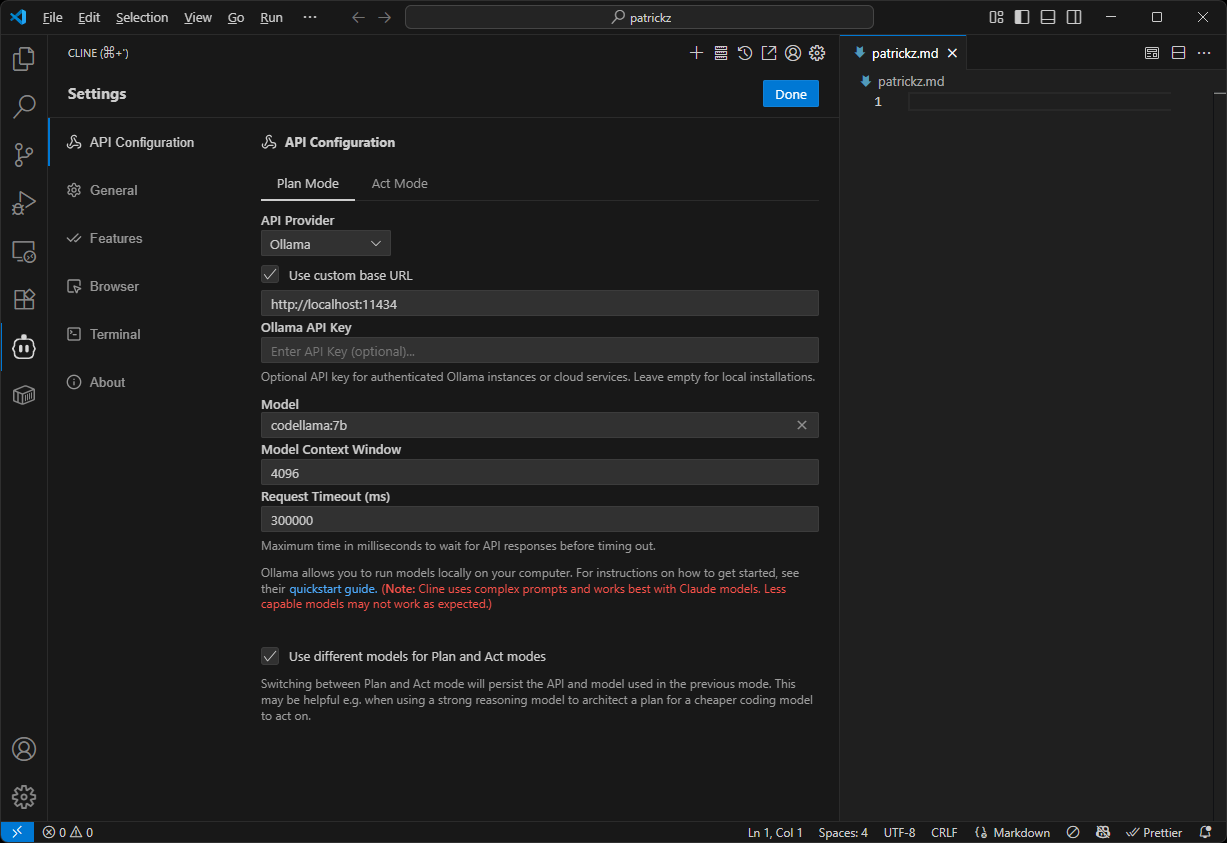Image resolution: width=1227 pixels, height=843 pixels.
Task: Click the Model Context Window field
Action: tap(540, 472)
